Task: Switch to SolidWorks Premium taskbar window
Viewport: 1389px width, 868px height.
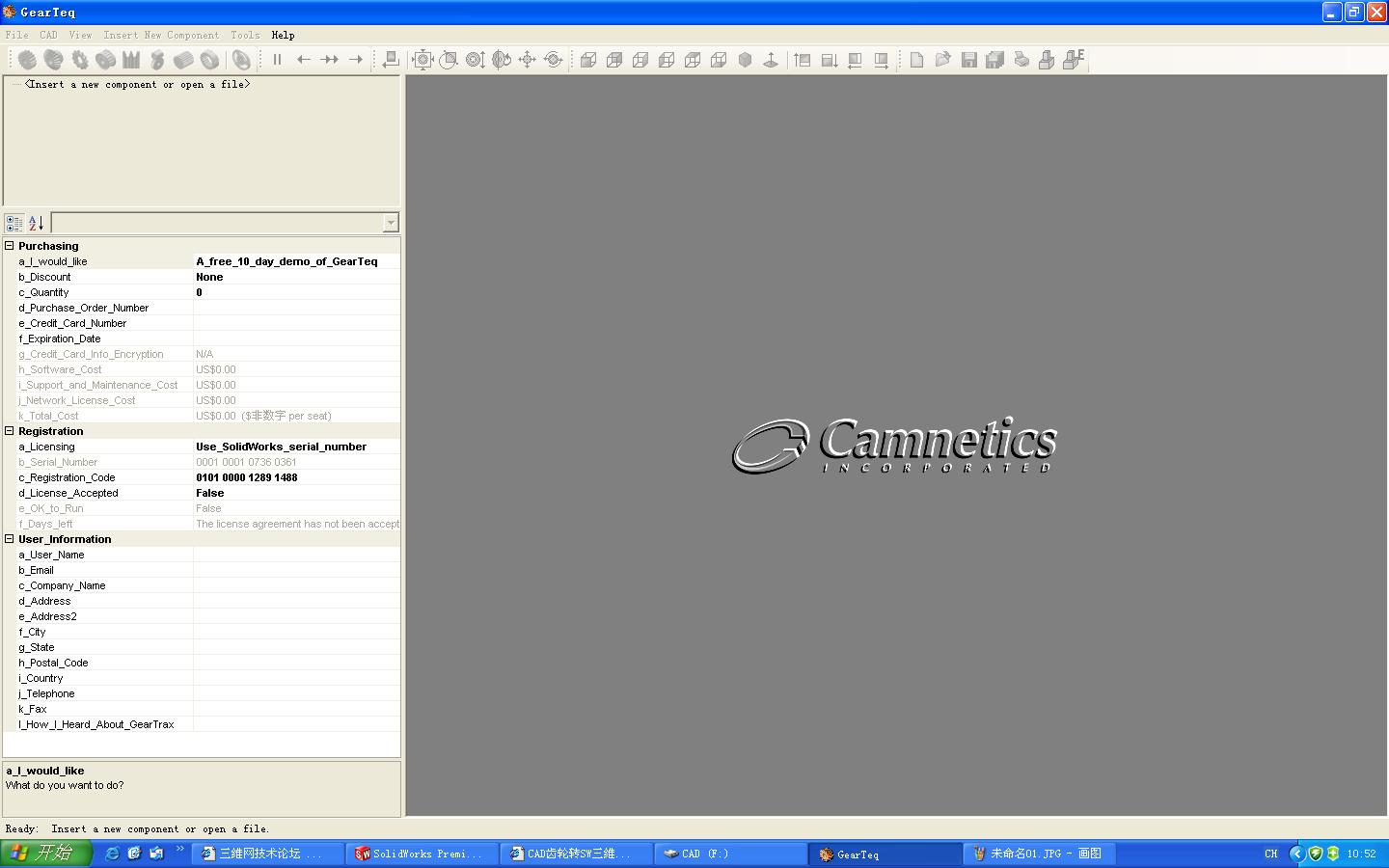Action: (x=422, y=854)
